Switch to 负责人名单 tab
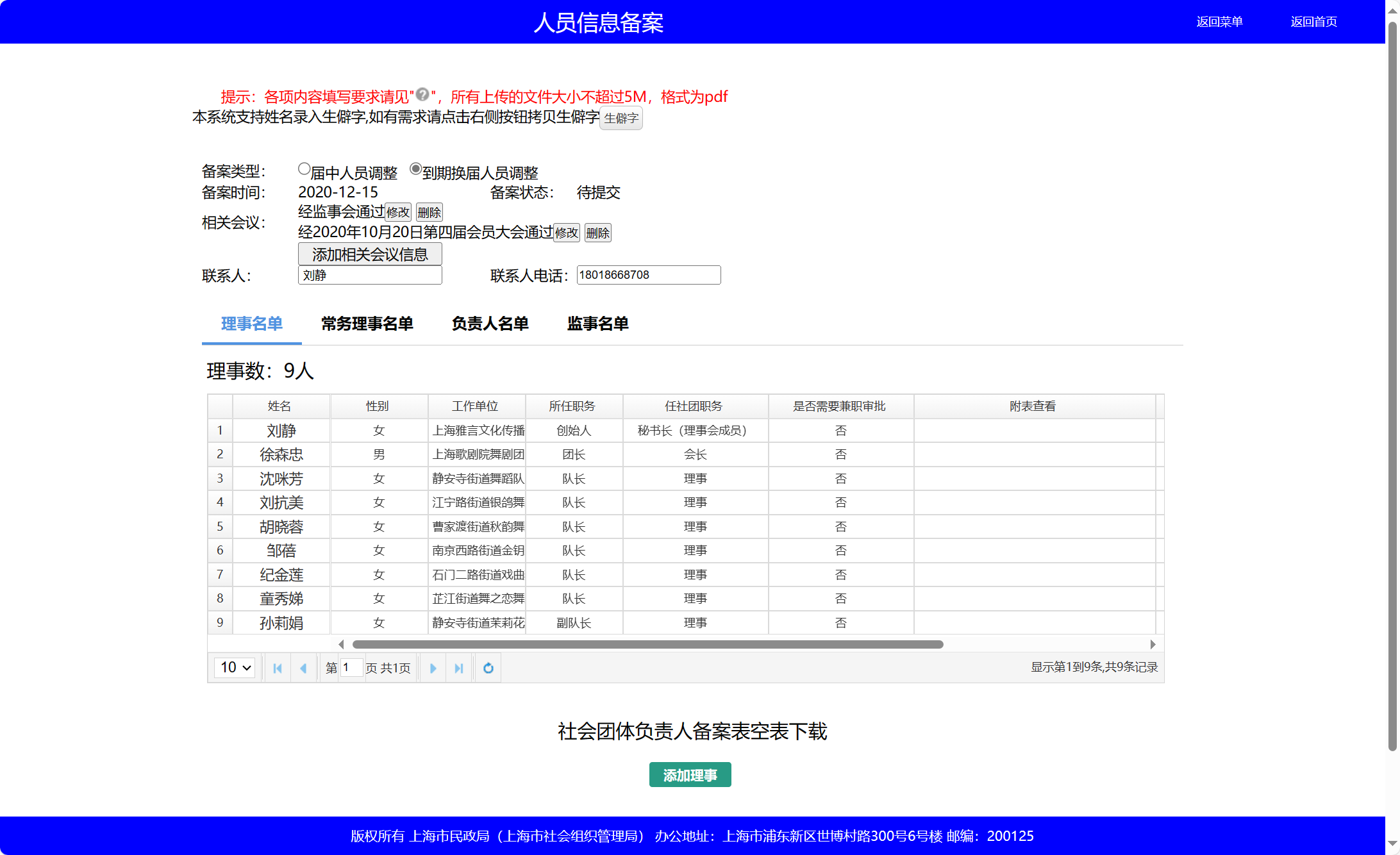The width and height of the screenshot is (1400, 855). [490, 324]
